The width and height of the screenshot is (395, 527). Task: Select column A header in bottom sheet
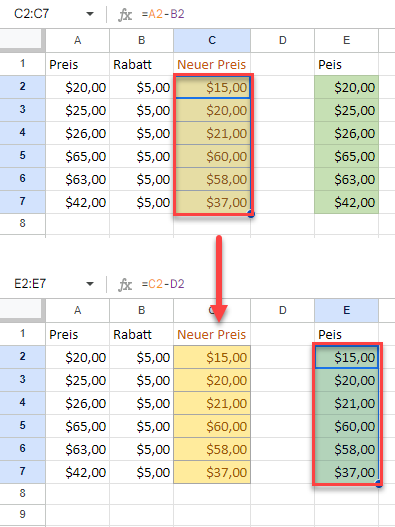pos(78,311)
